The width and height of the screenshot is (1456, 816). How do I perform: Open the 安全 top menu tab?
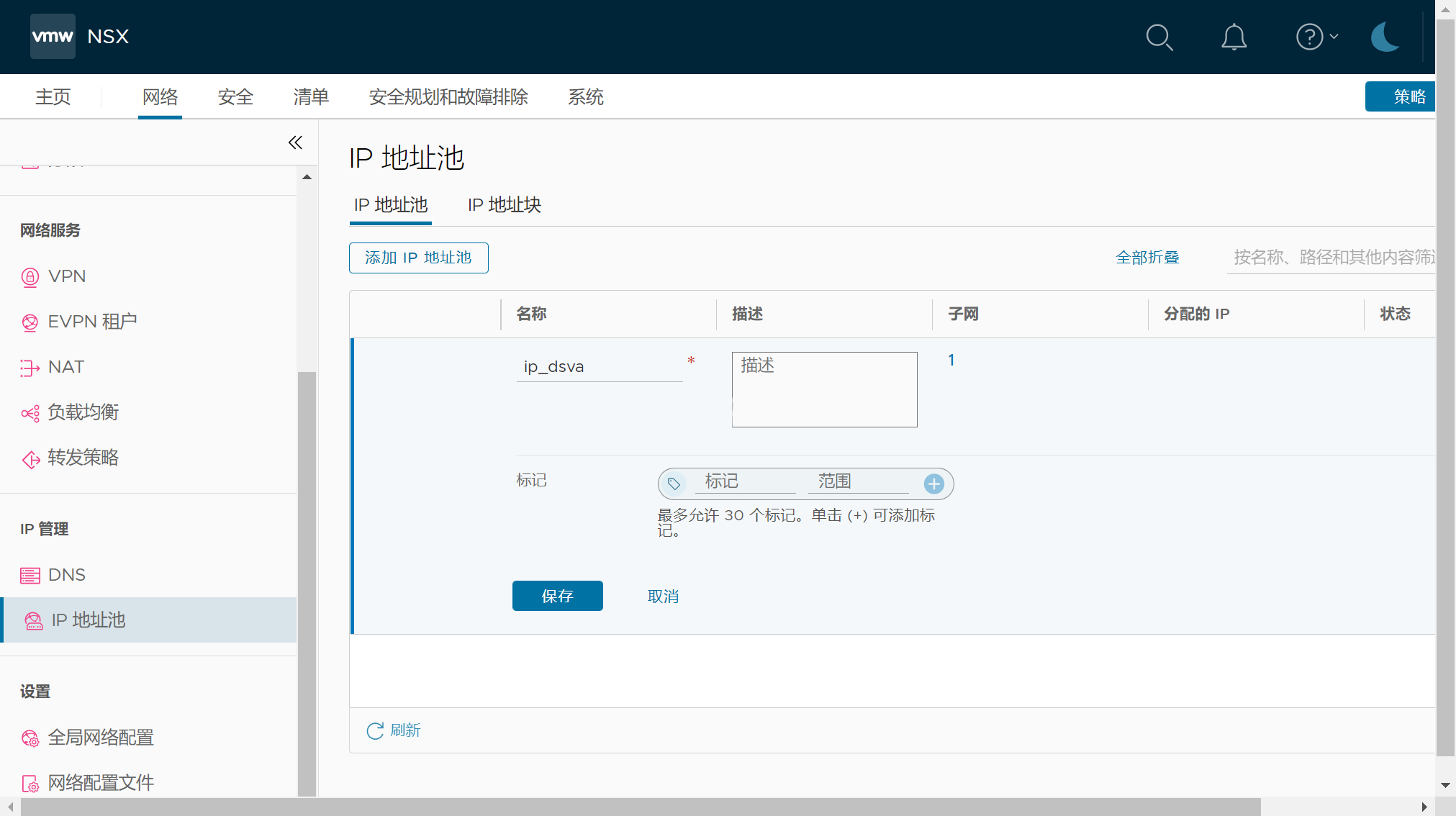[235, 97]
